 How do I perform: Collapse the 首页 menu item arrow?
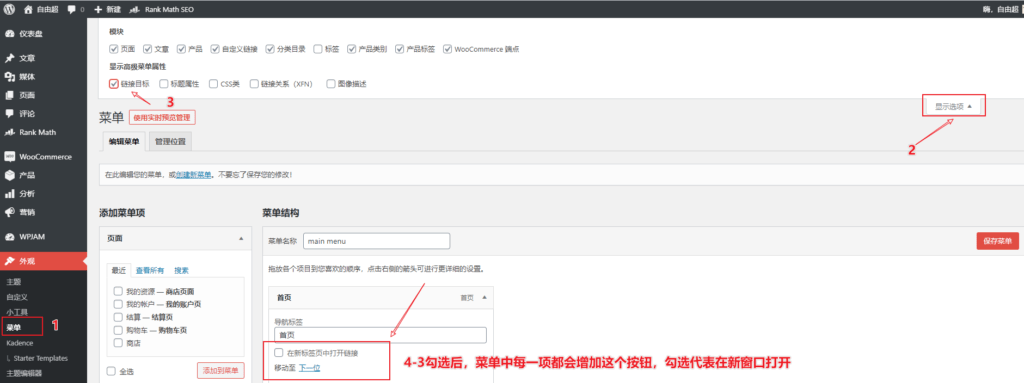click(x=484, y=297)
